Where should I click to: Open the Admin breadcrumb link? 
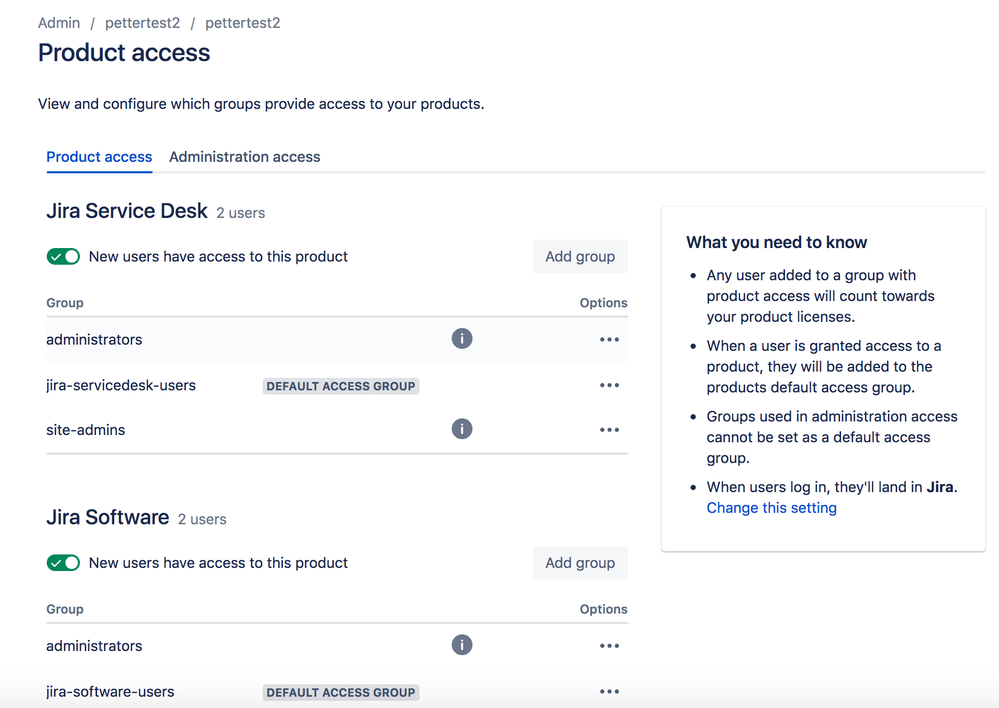pyautogui.click(x=58, y=22)
